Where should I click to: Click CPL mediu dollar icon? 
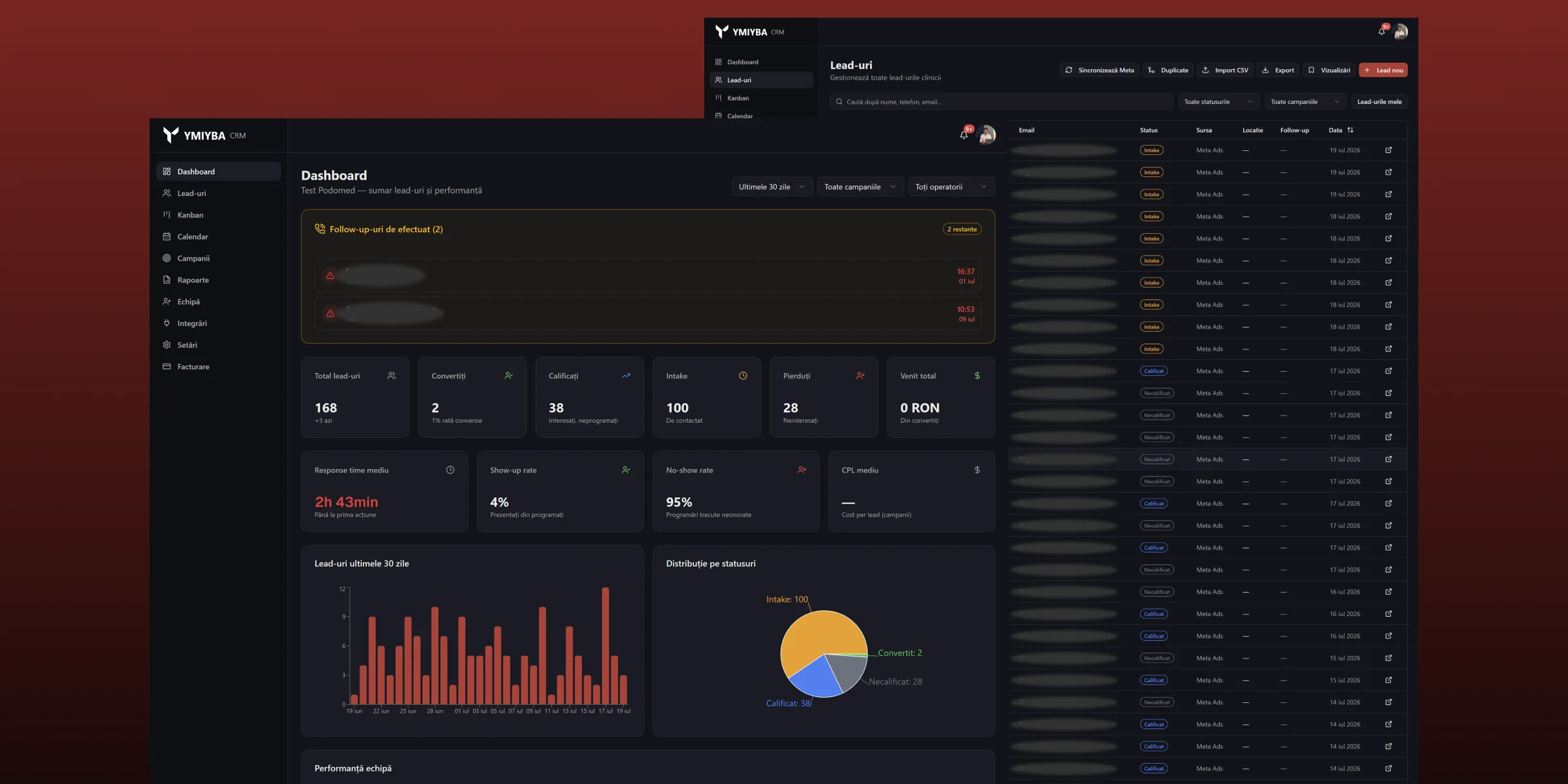tap(977, 470)
